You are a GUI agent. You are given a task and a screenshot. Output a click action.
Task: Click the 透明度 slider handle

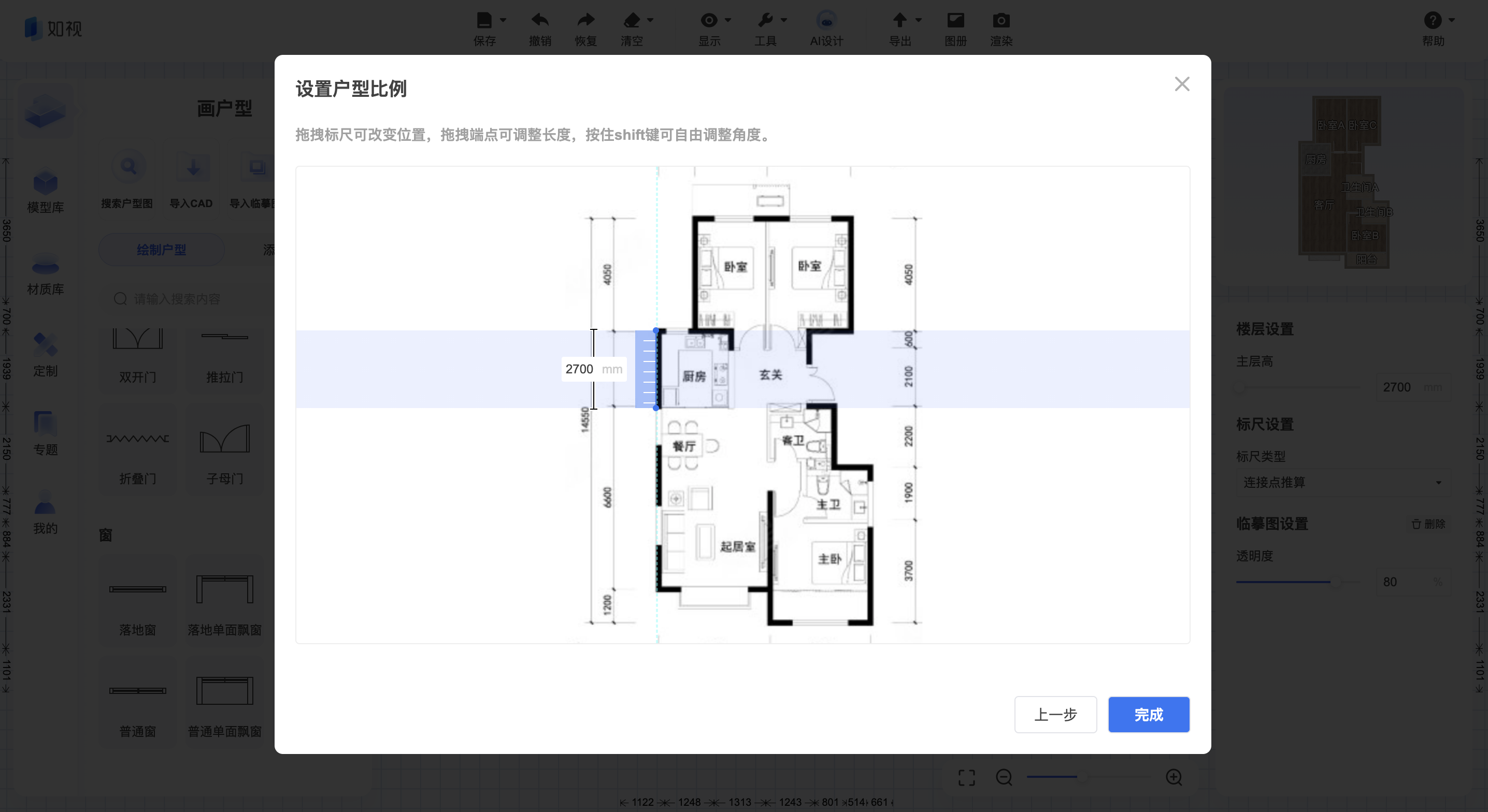1335,582
